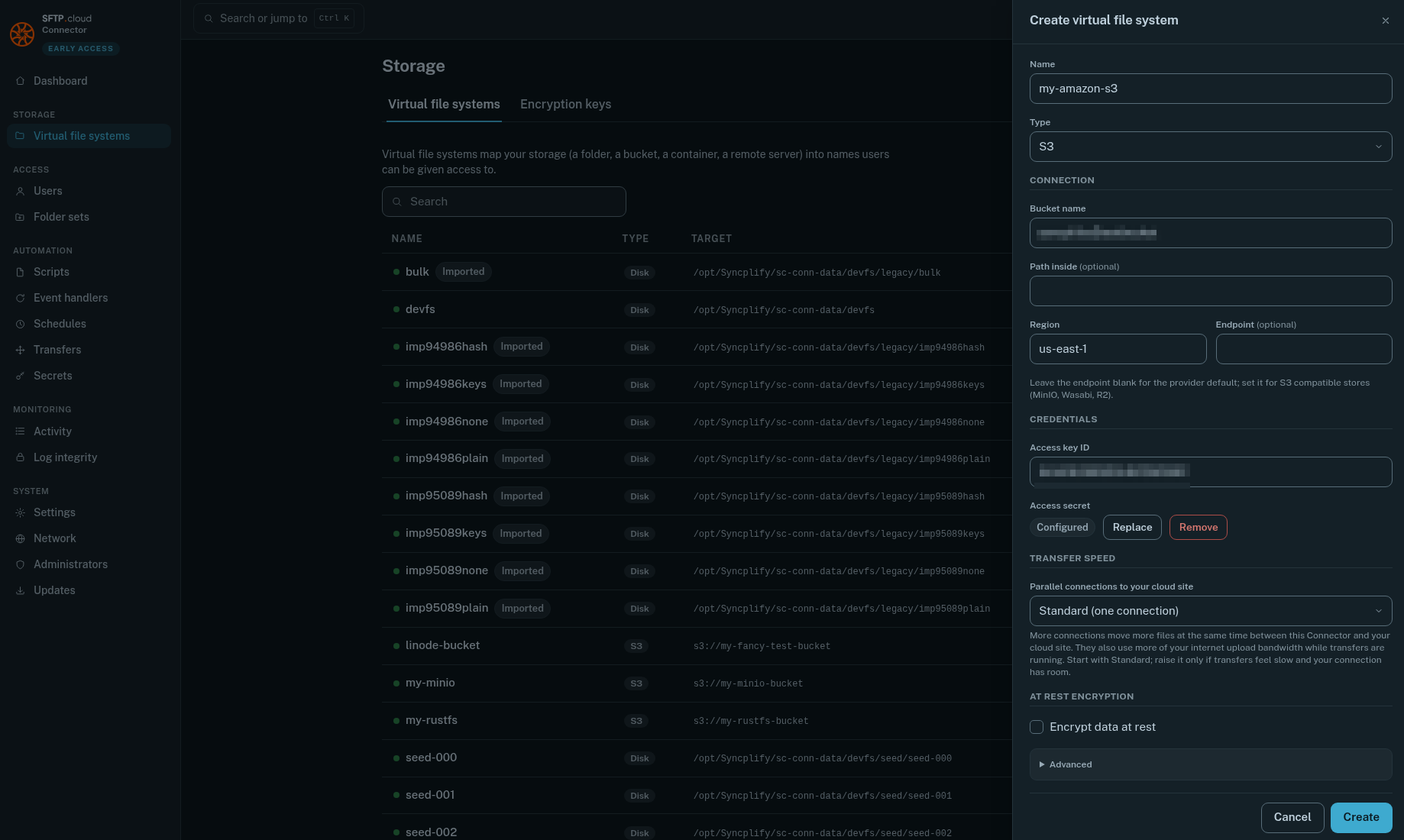The width and height of the screenshot is (1404, 840).
Task: Focus the Search or jump to box
Action: 278,18
